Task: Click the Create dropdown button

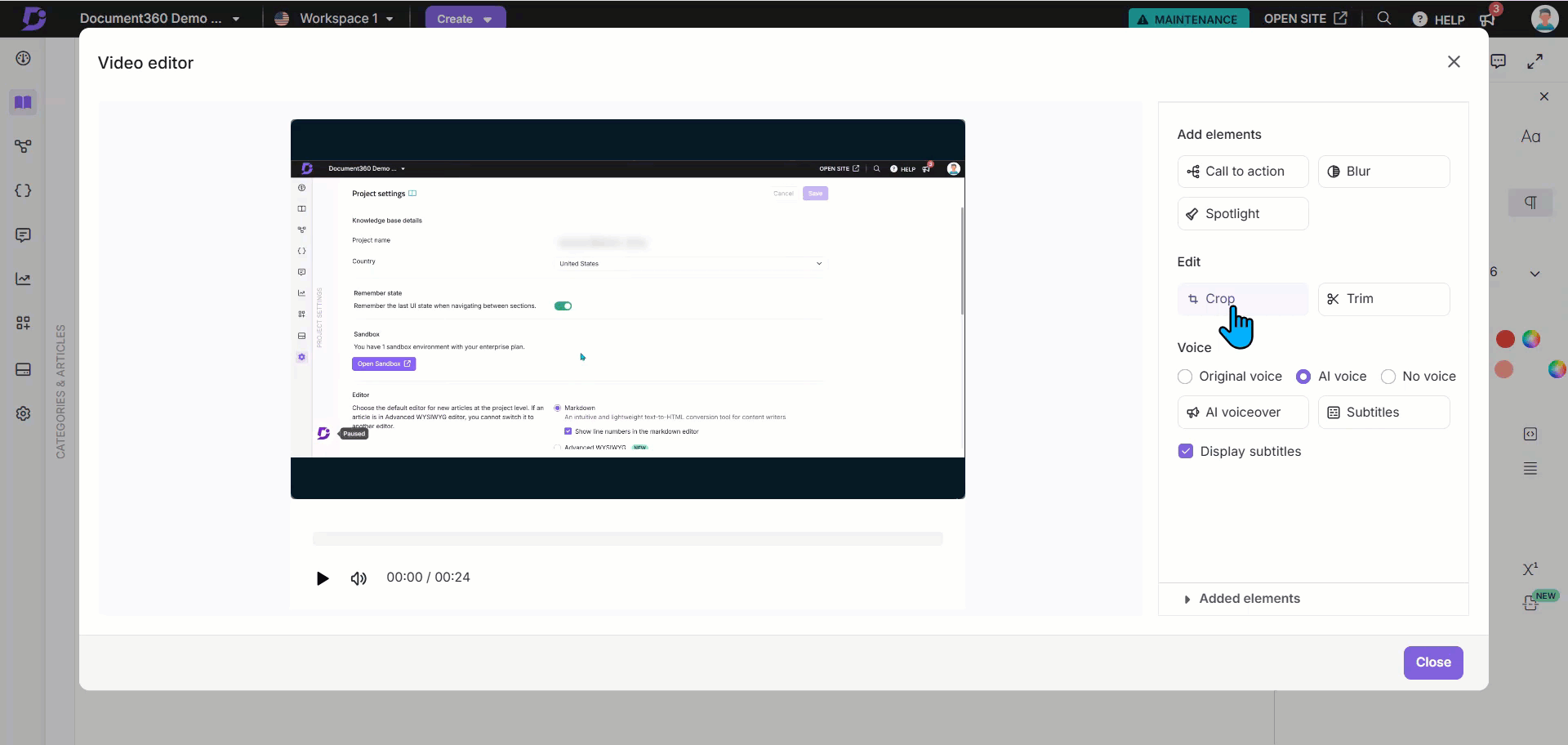Action: click(x=465, y=19)
